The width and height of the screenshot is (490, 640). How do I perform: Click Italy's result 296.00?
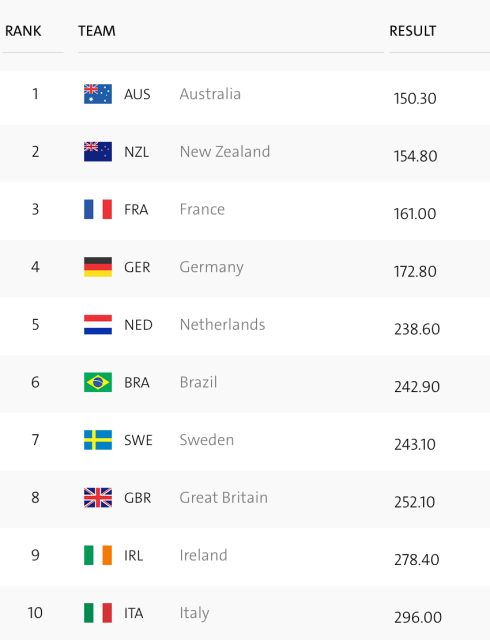(418, 617)
